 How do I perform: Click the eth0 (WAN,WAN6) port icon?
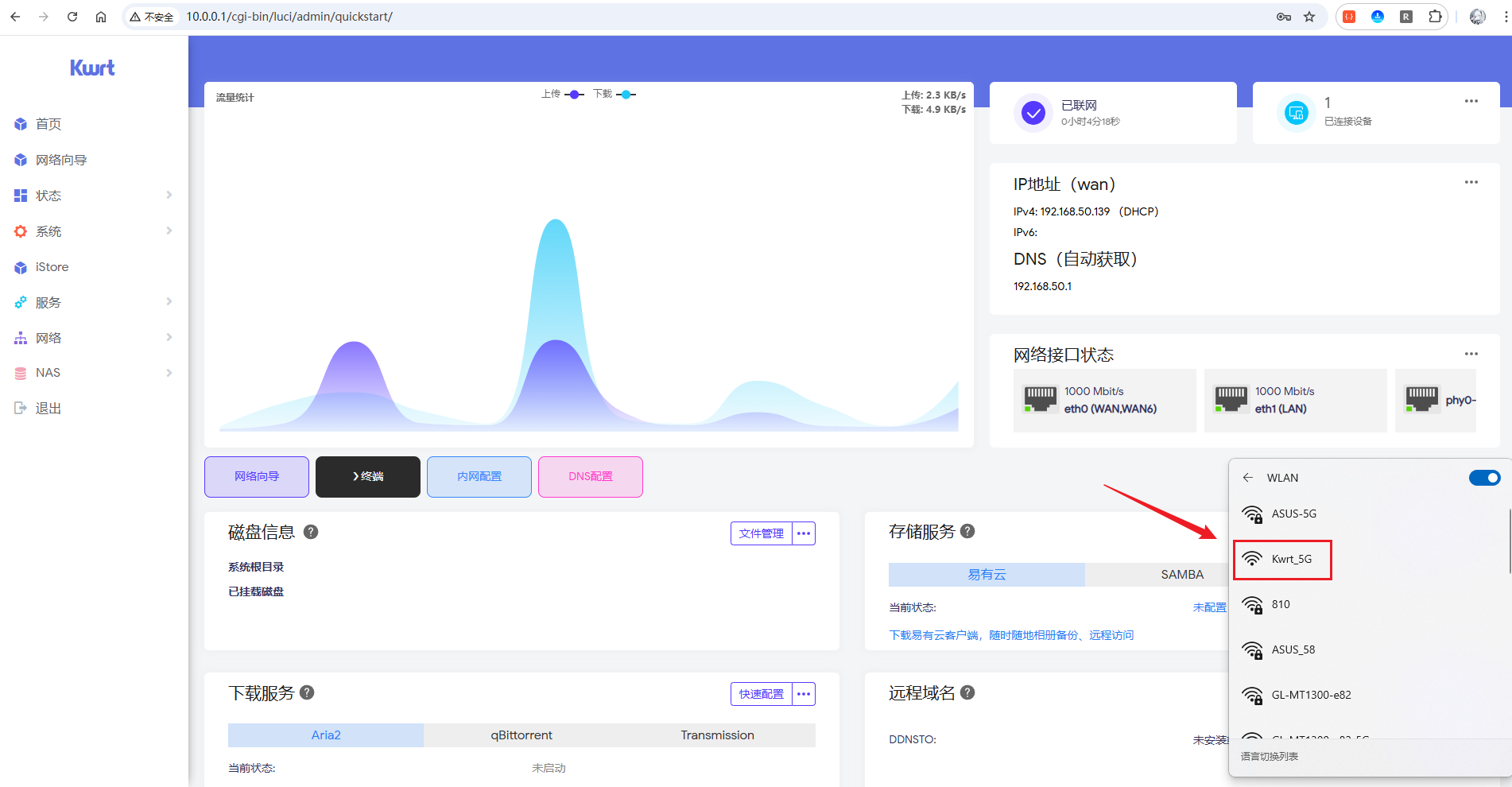(1040, 399)
